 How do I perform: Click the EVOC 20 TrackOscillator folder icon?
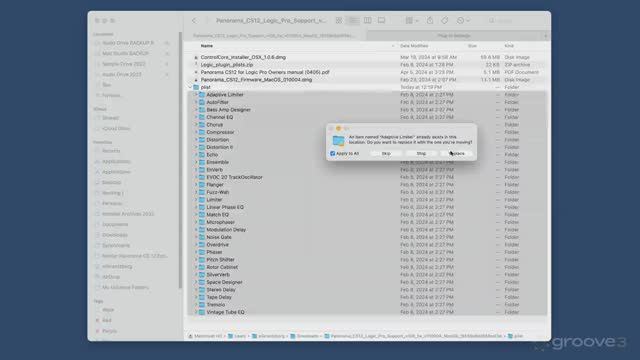(202, 177)
